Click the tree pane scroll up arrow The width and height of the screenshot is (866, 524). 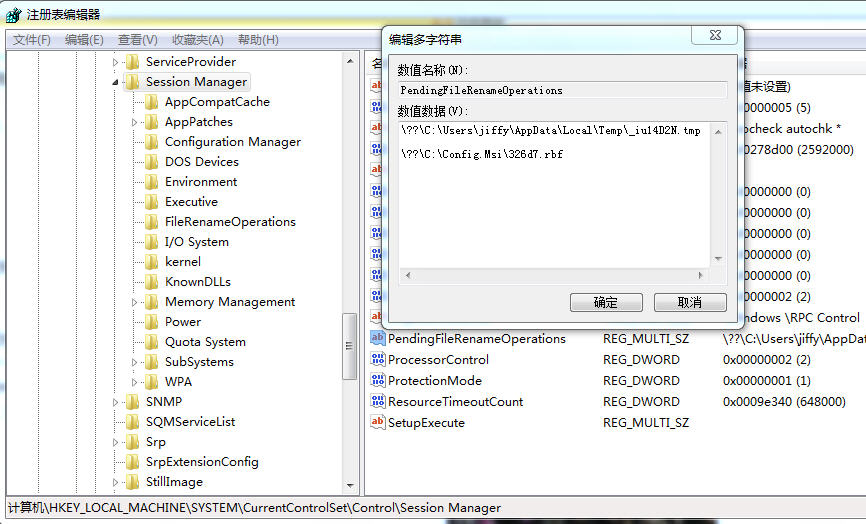[350, 61]
